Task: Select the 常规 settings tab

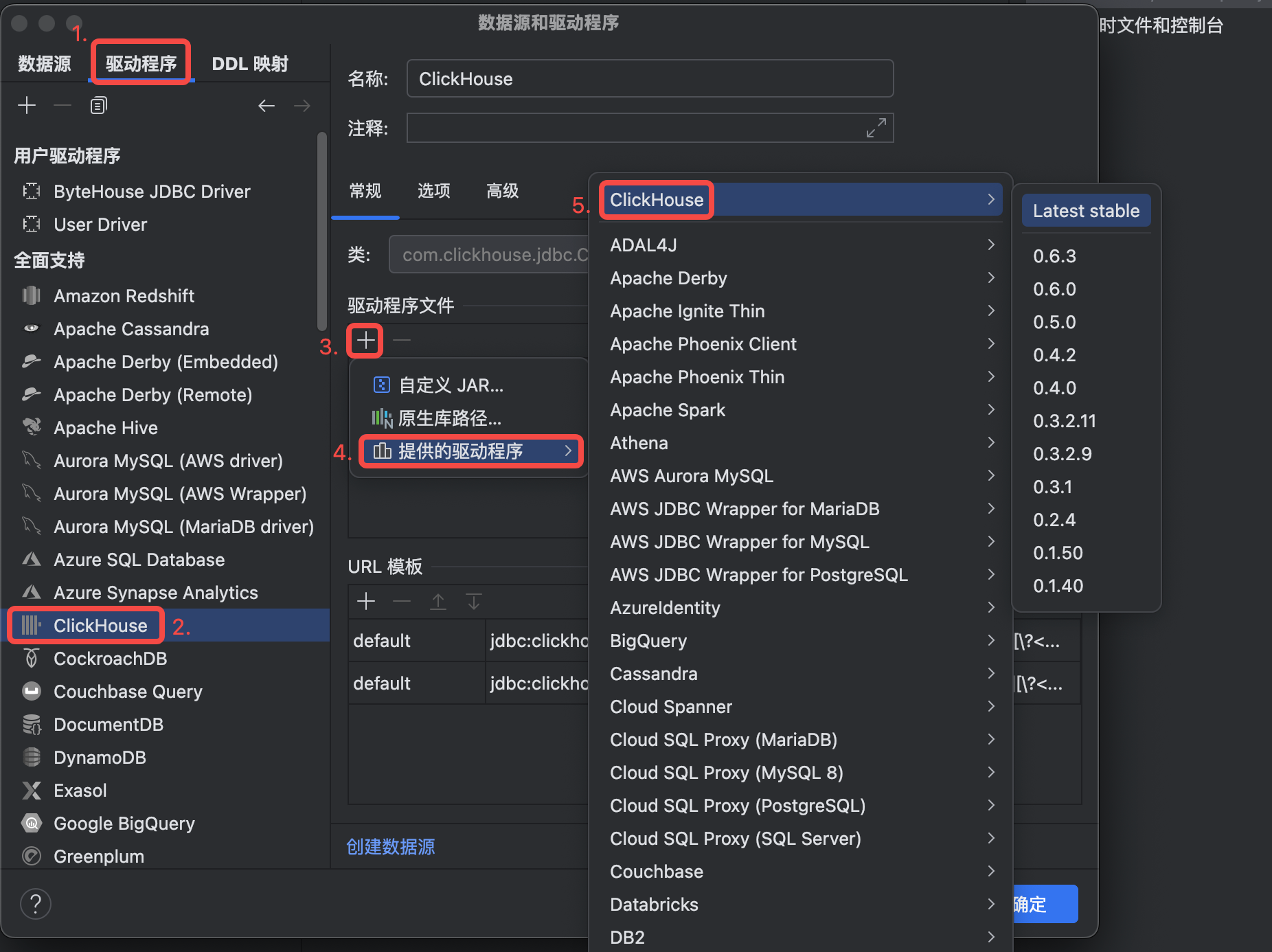Action: click(365, 191)
